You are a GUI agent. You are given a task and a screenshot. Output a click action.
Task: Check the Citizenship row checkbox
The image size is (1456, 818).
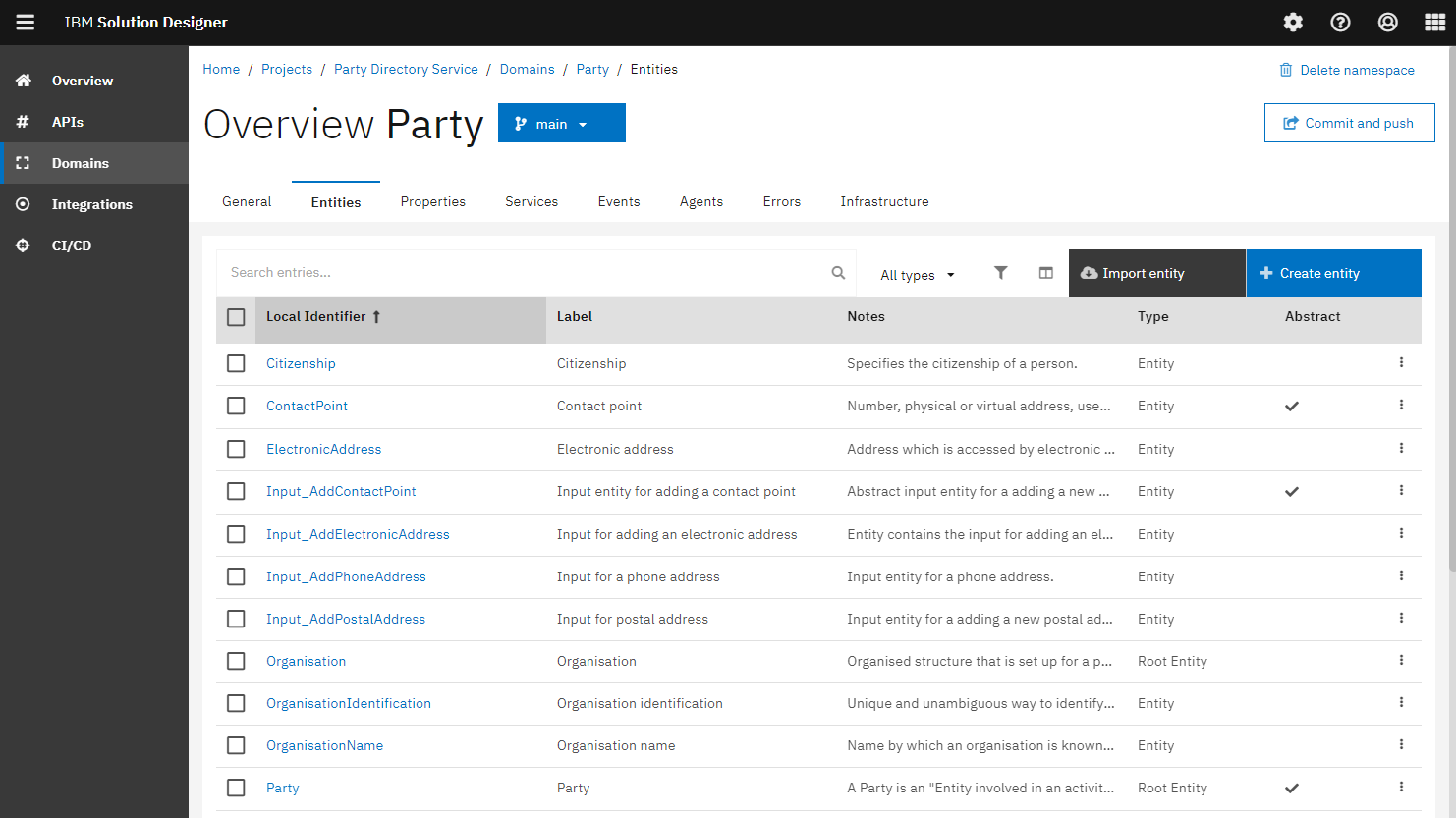pyautogui.click(x=236, y=363)
